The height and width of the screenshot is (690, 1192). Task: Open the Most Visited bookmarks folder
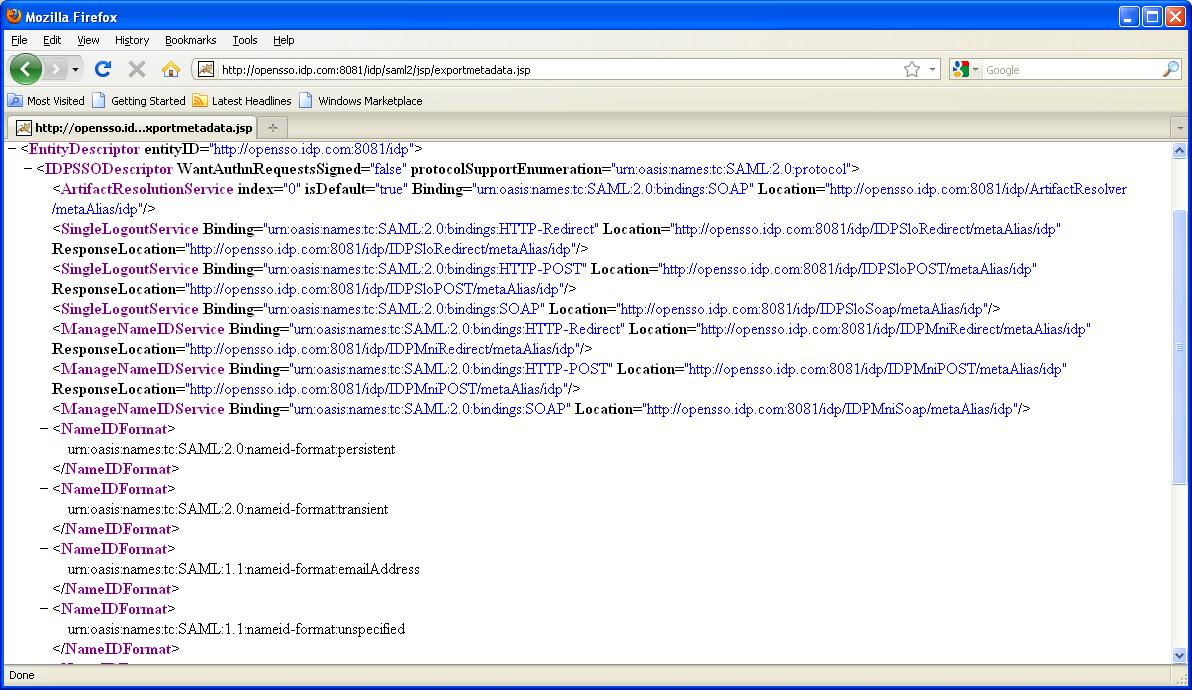coord(46,100)
